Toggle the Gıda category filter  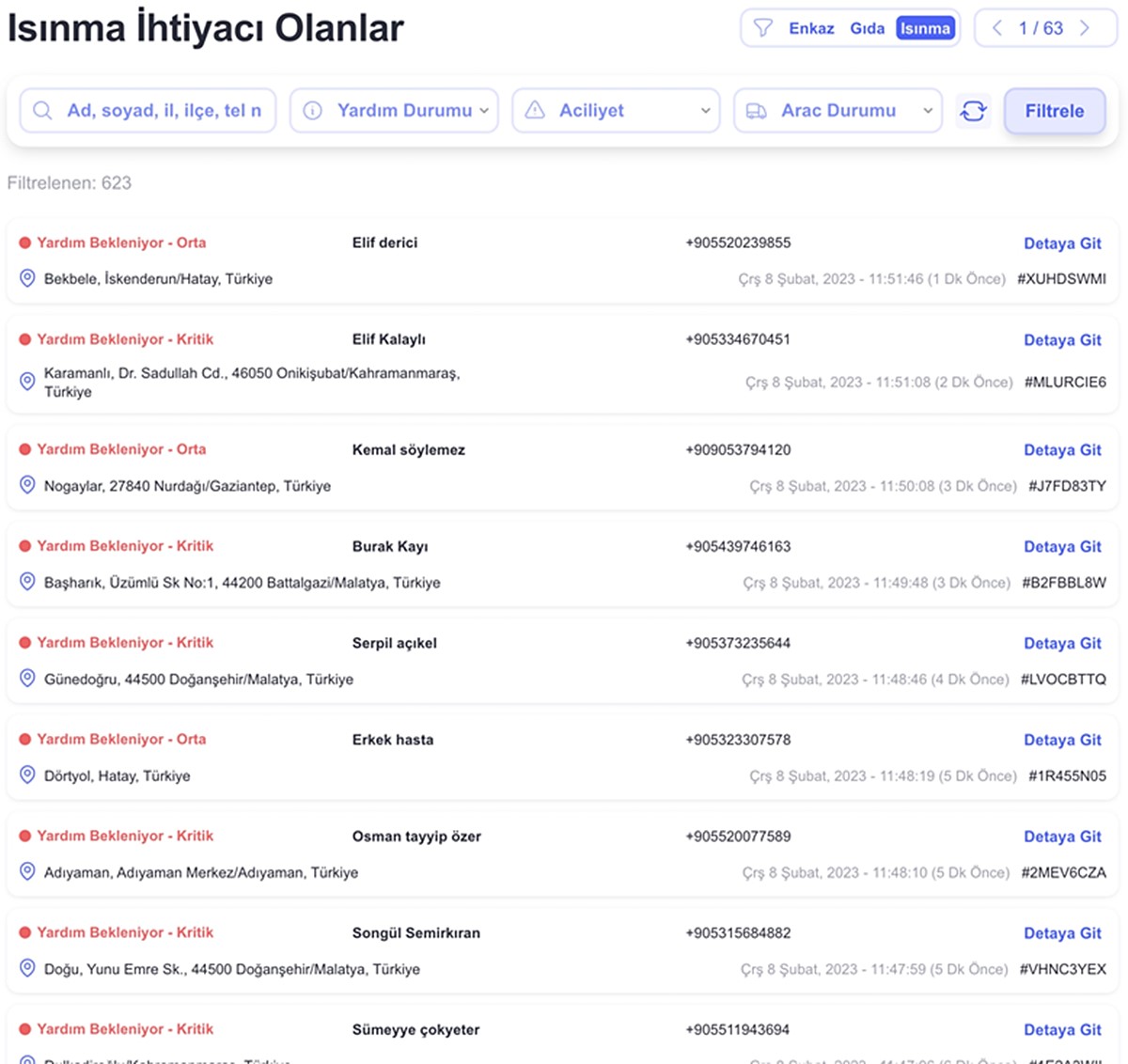coord(867,28)
